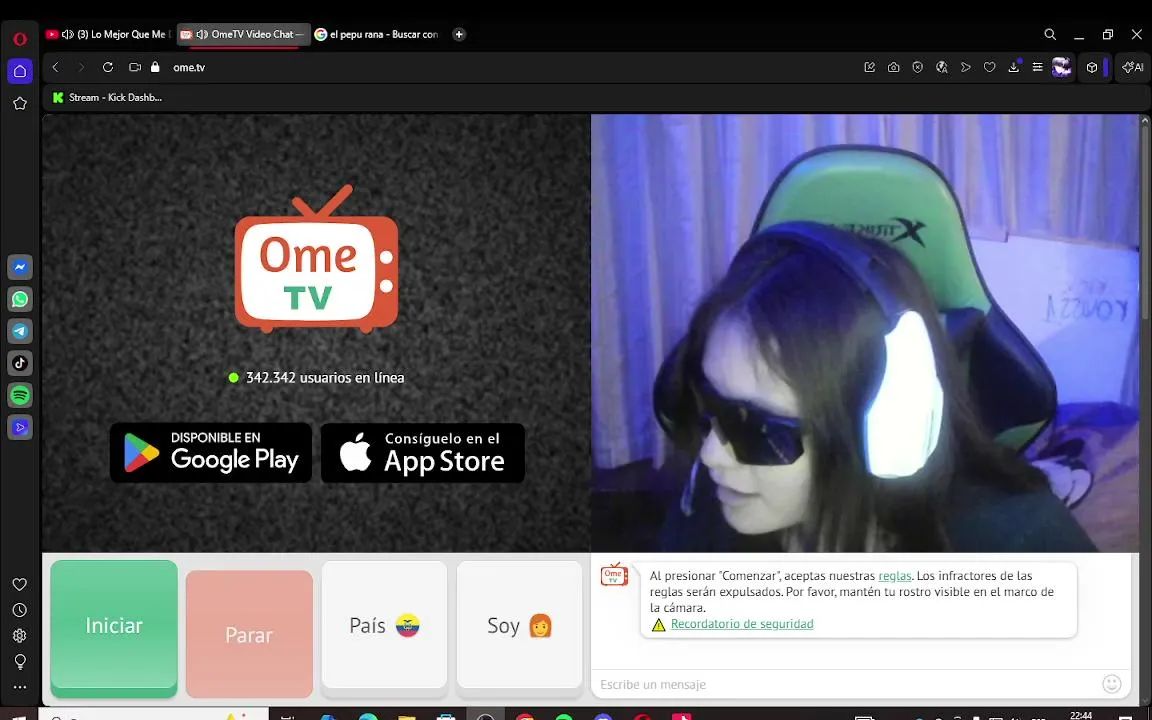Open the downloads icon in toolbar
The height and width of the screenshot is (720, 1152).
point(1014,67)
